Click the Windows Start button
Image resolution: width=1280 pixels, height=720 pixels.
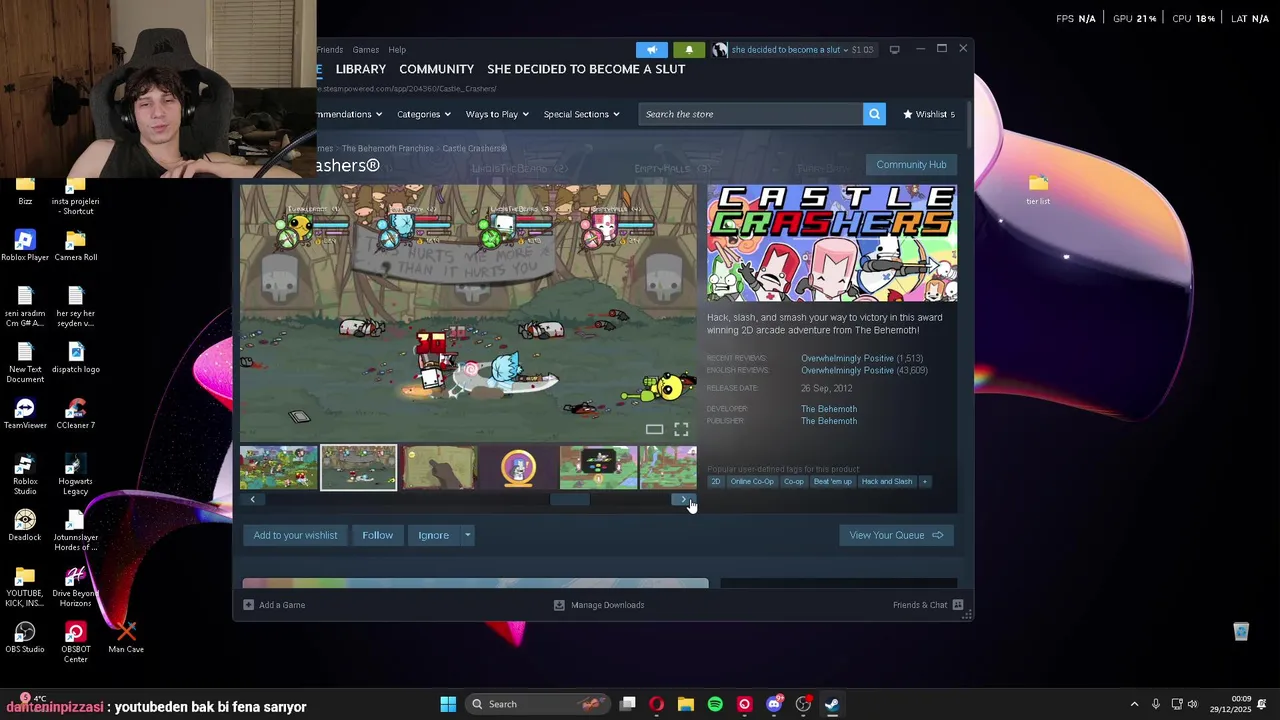pyautogui.click(x=448, y=704)
